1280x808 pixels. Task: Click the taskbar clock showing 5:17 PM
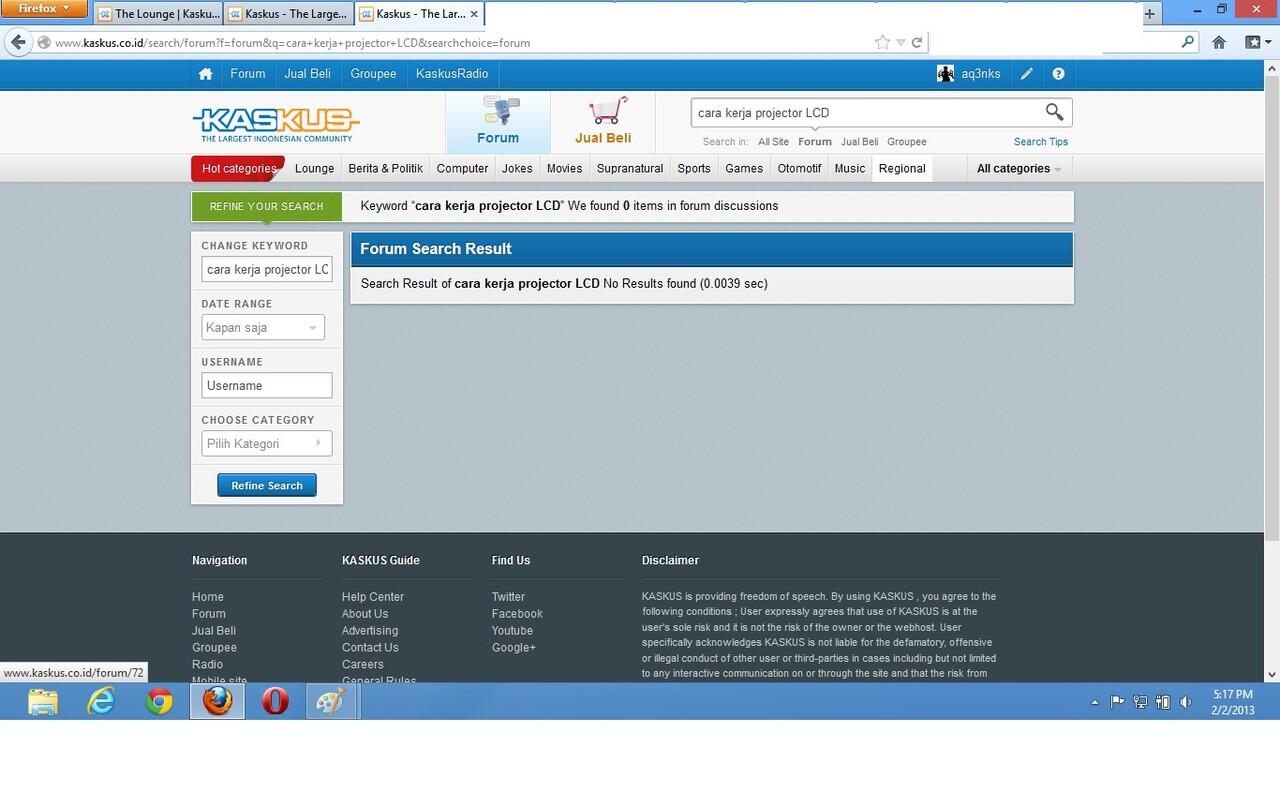coord(1232,702)
